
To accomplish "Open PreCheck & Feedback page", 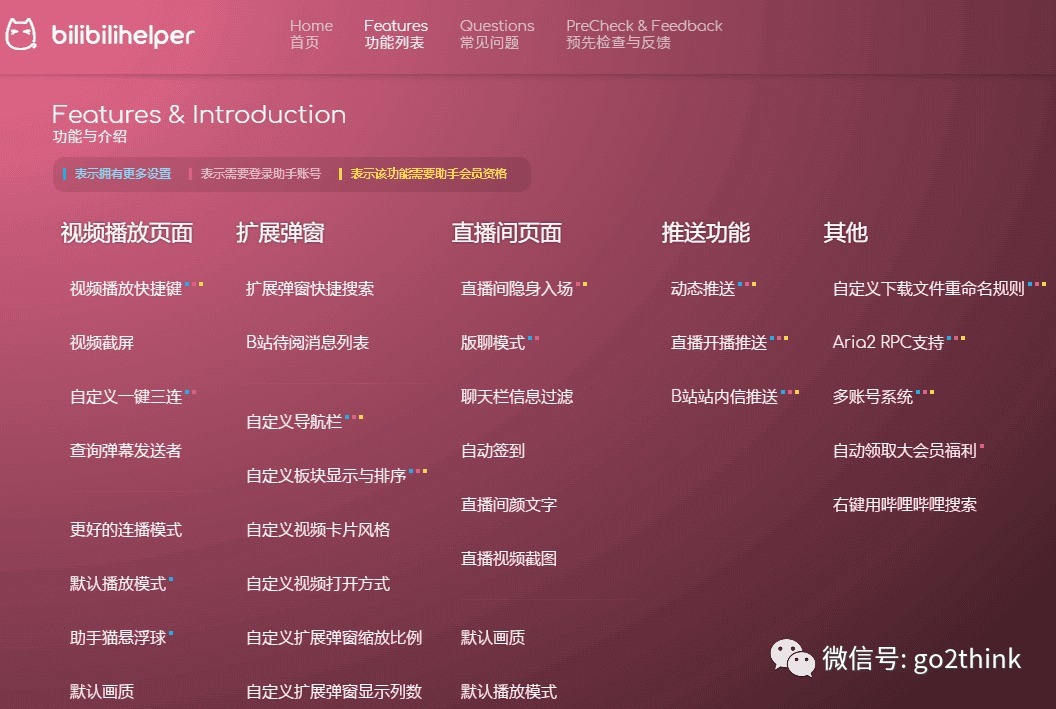I will pyautogui.click(x=643, y=36).
